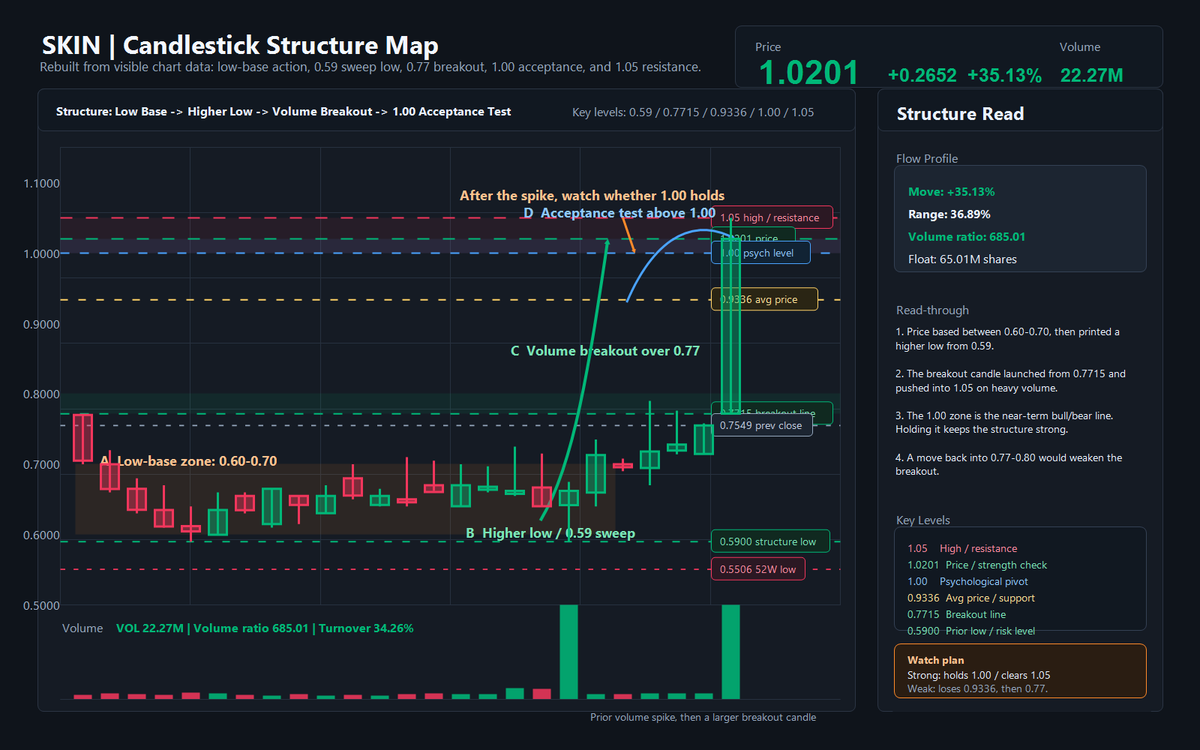Click the prior volume spike footnote caption
The image size is (1200, 750).
(x=703, y=717)
